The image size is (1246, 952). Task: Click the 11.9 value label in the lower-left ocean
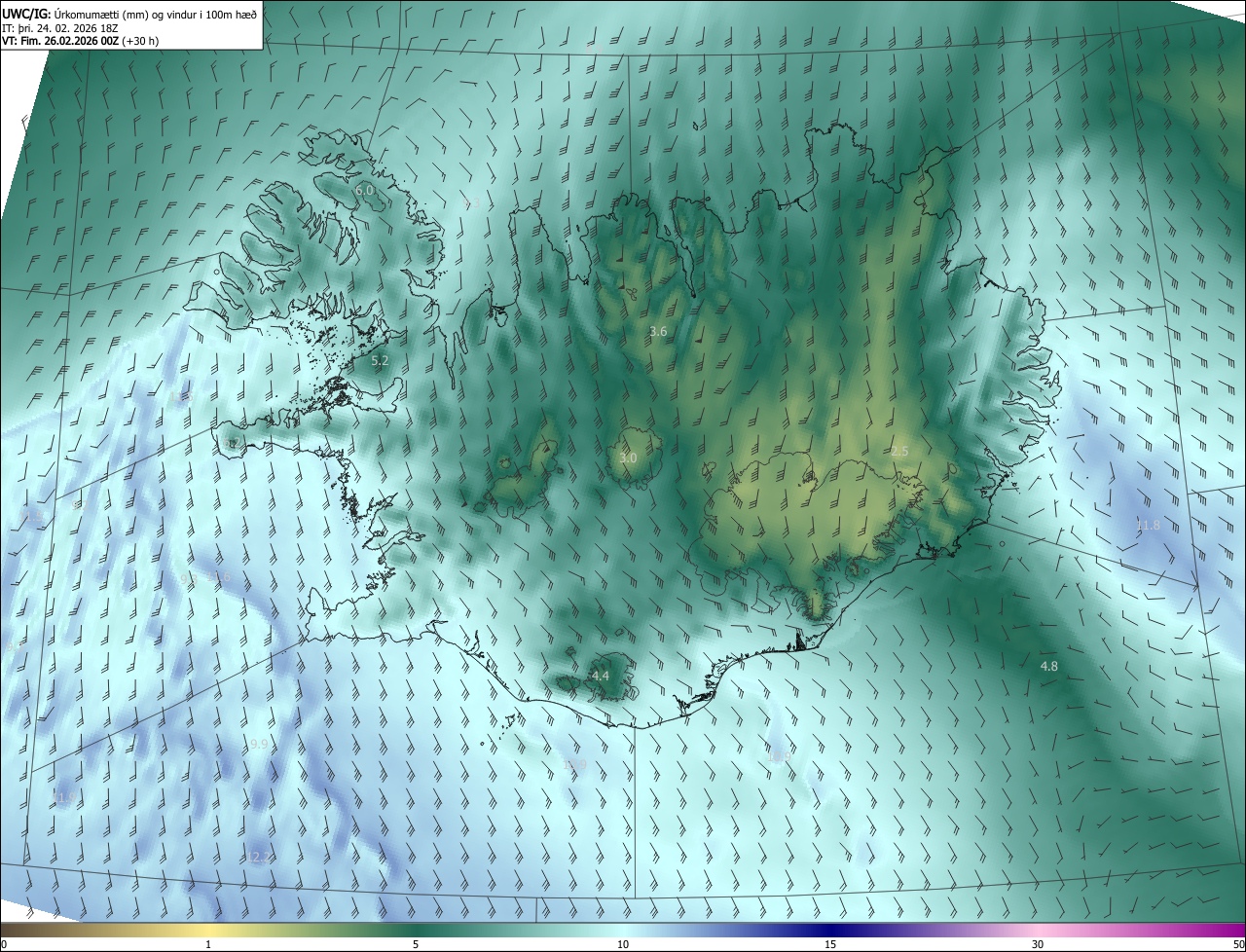click(x=63, y=797)
